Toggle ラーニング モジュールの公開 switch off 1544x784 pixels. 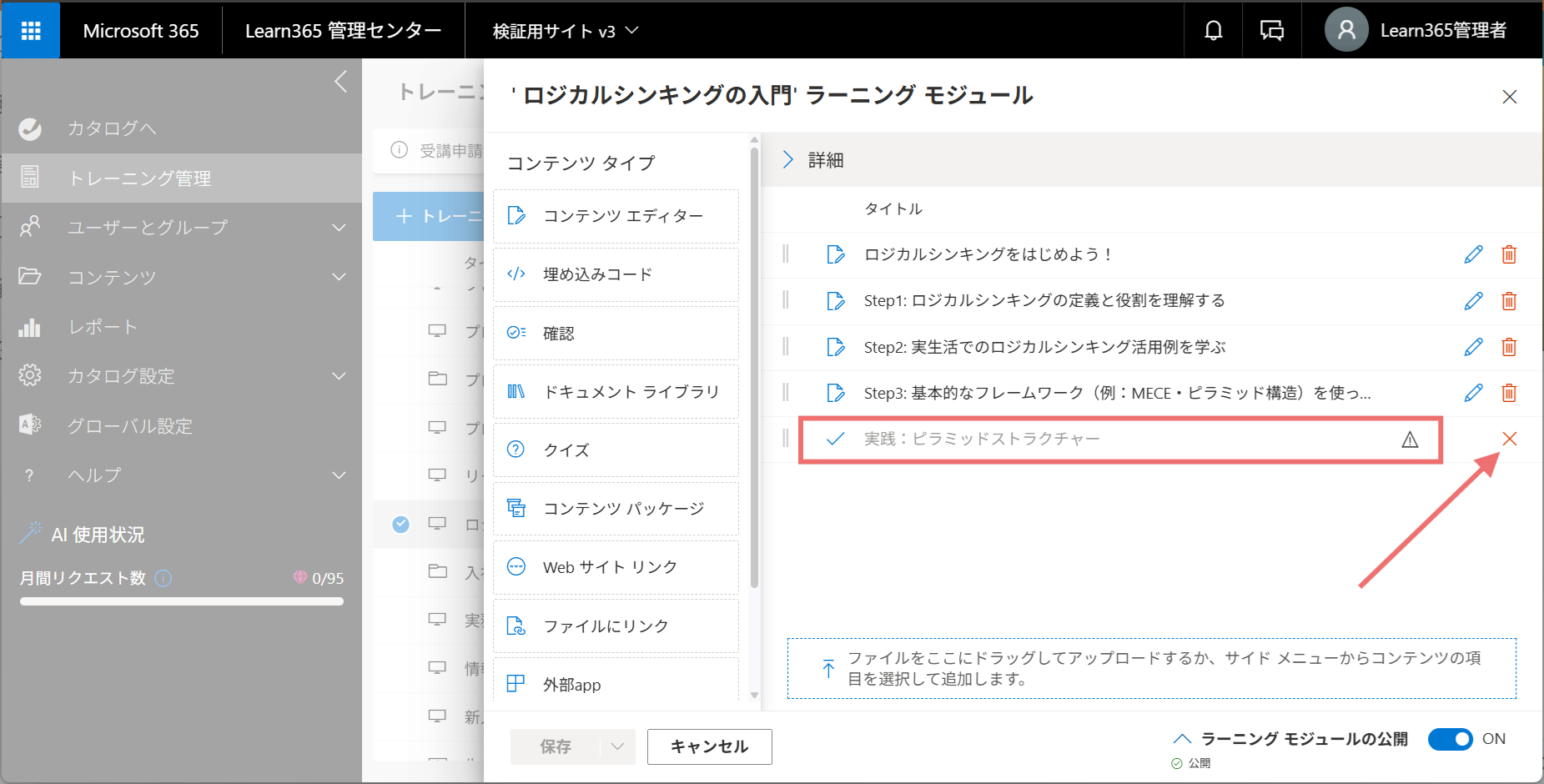(x=1450, y=739)
